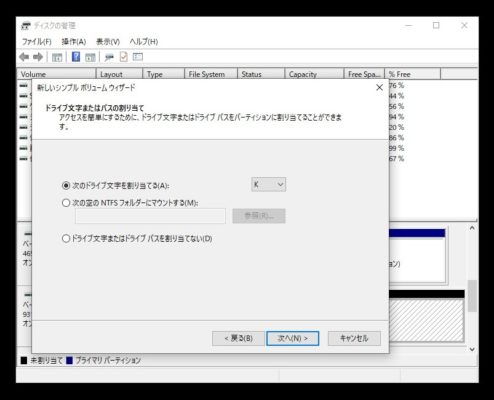Click the Forward arrow toolbar icon
Image resolution: width=494 pixels, height=400 pixels.
(38, 57)
